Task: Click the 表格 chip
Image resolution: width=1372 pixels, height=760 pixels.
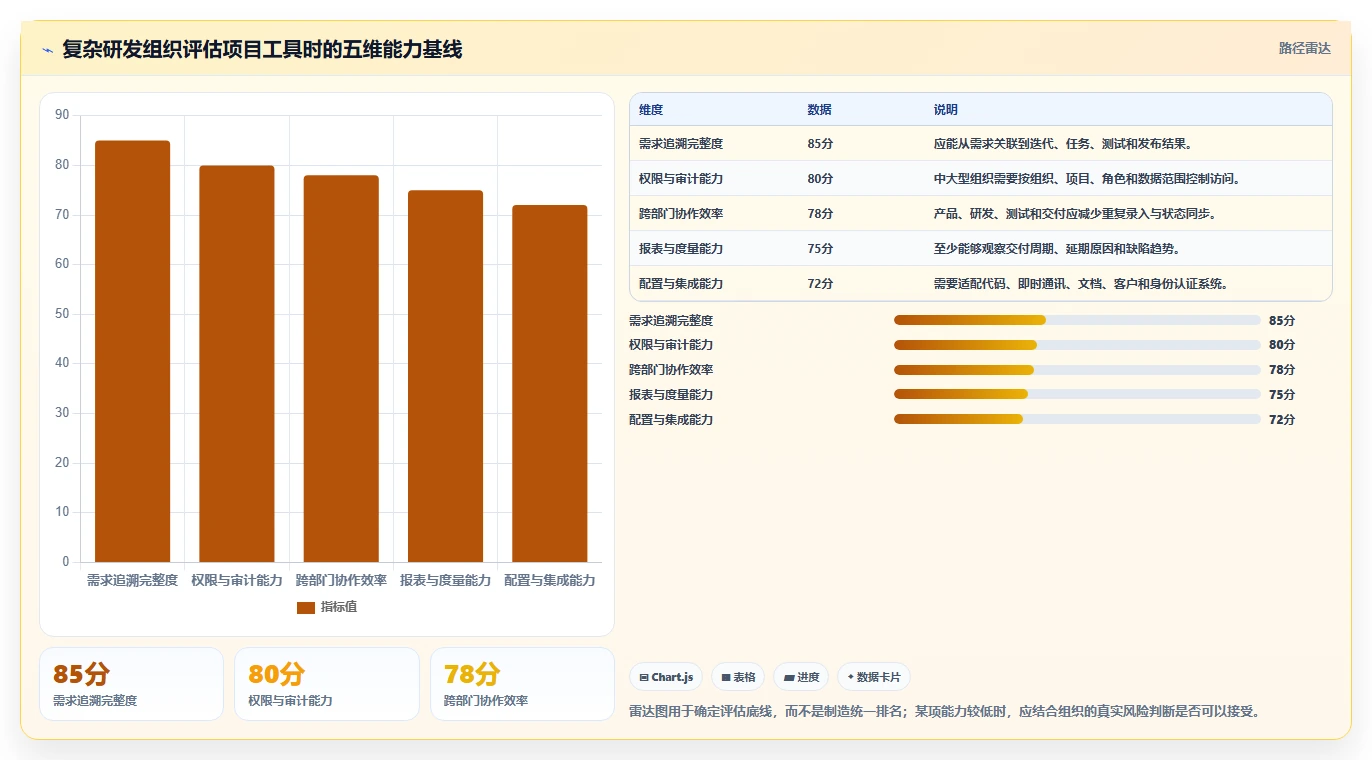Action: tap(738, 677)
